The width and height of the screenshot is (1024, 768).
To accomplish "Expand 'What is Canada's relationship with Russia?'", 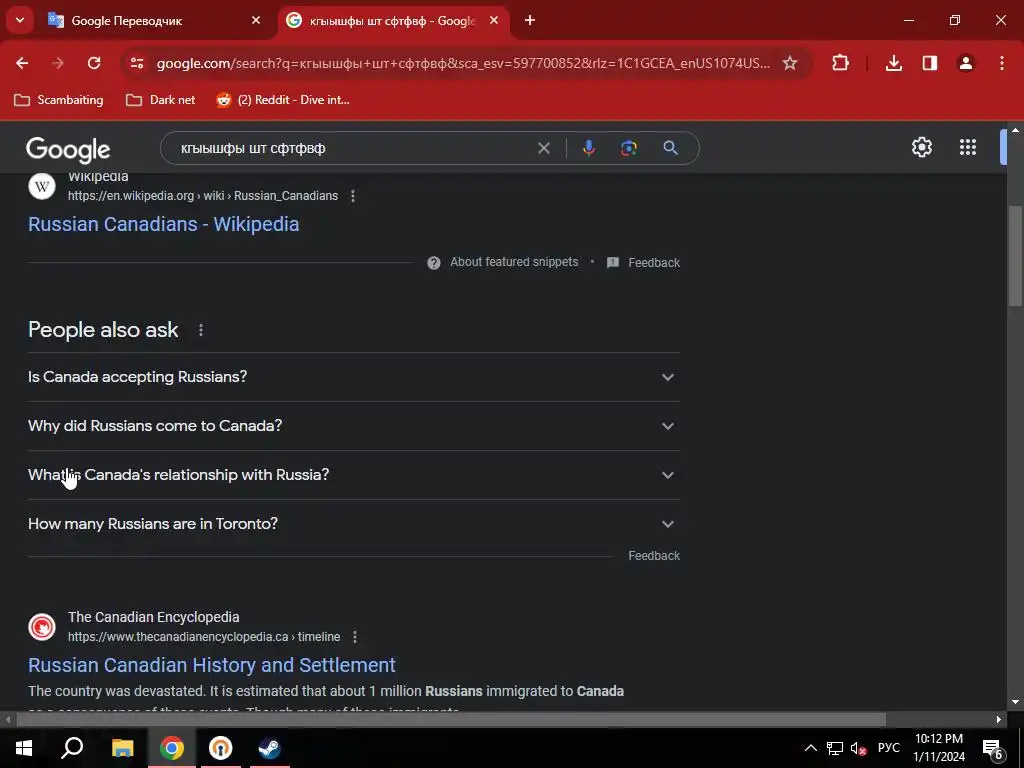I will (x=354, y=475).
